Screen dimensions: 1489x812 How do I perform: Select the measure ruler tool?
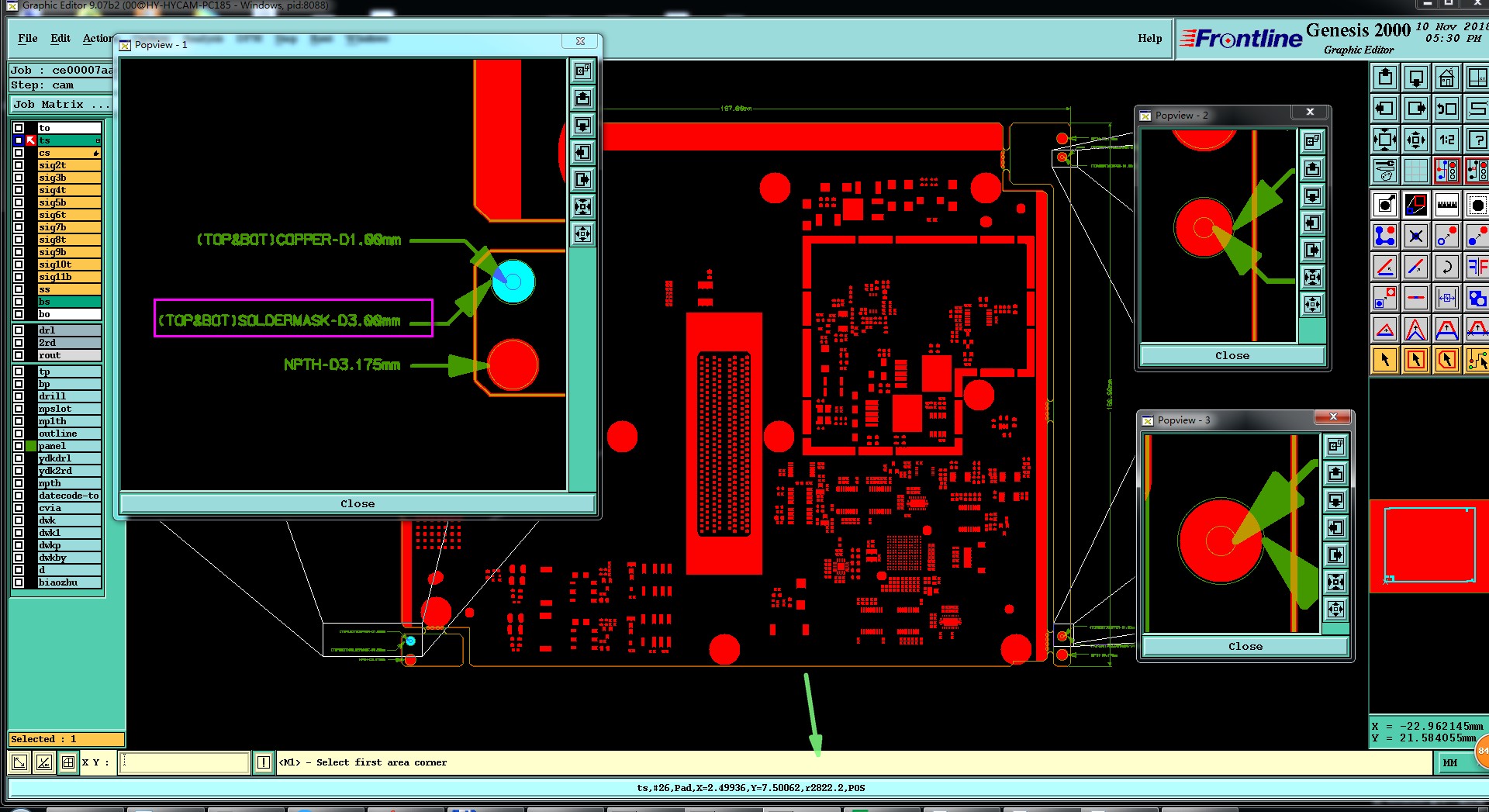coord(1446,206)
